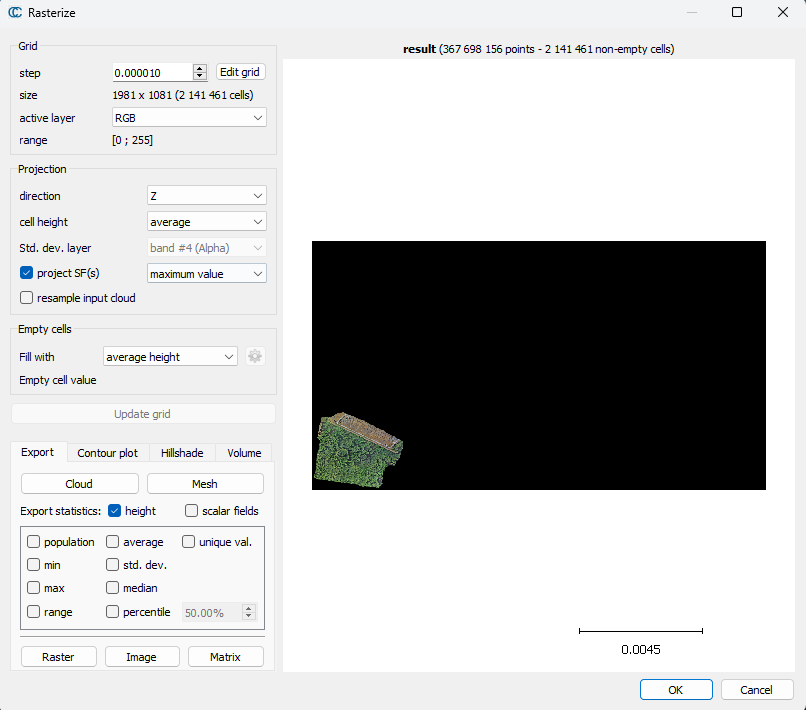
Task: Check the population statistic box
Action: click(x=34, y=542)
